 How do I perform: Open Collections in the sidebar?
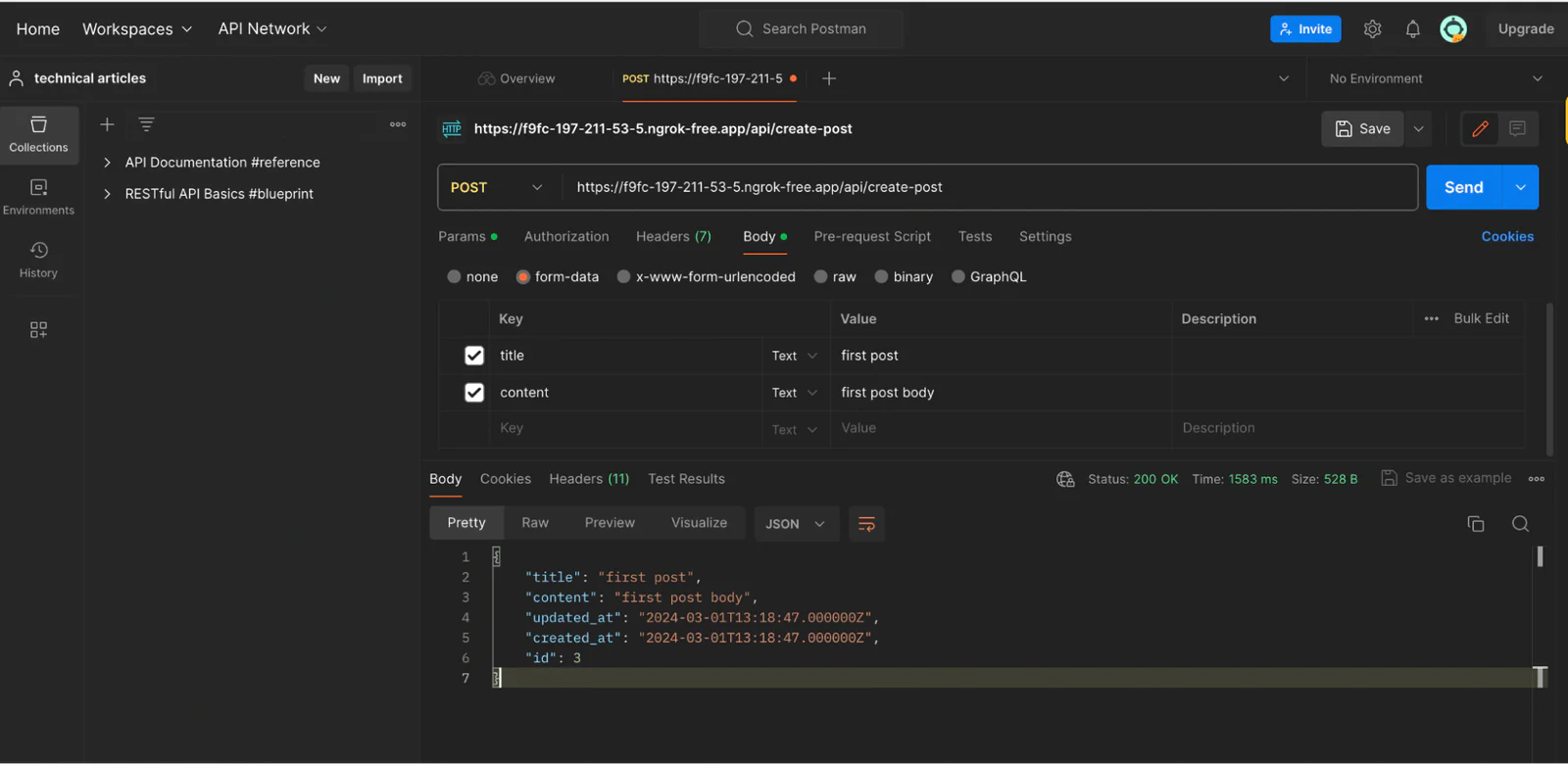[x=39, y=134]
